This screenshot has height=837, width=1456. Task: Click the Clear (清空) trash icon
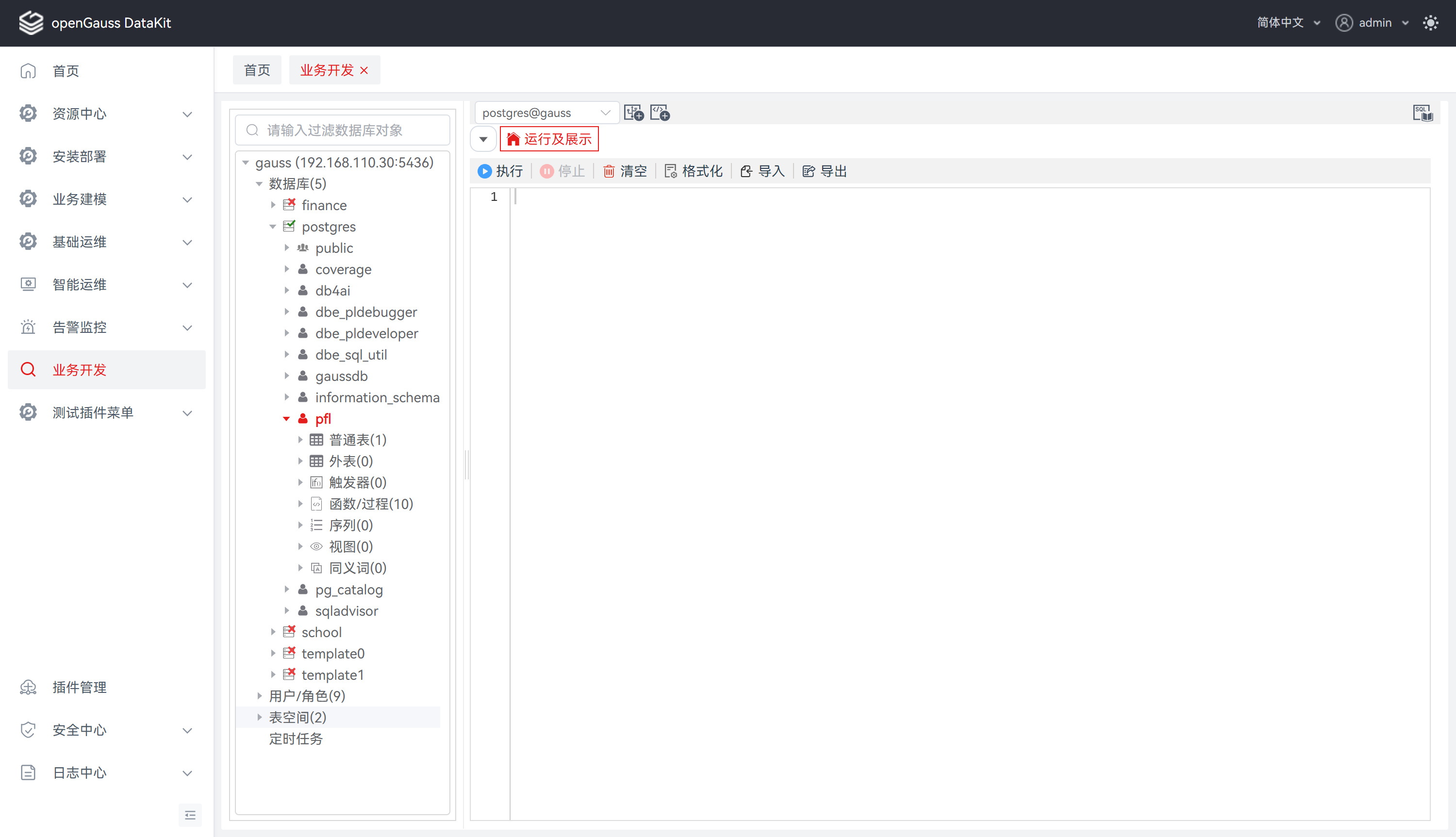click(x=609, y=171)
